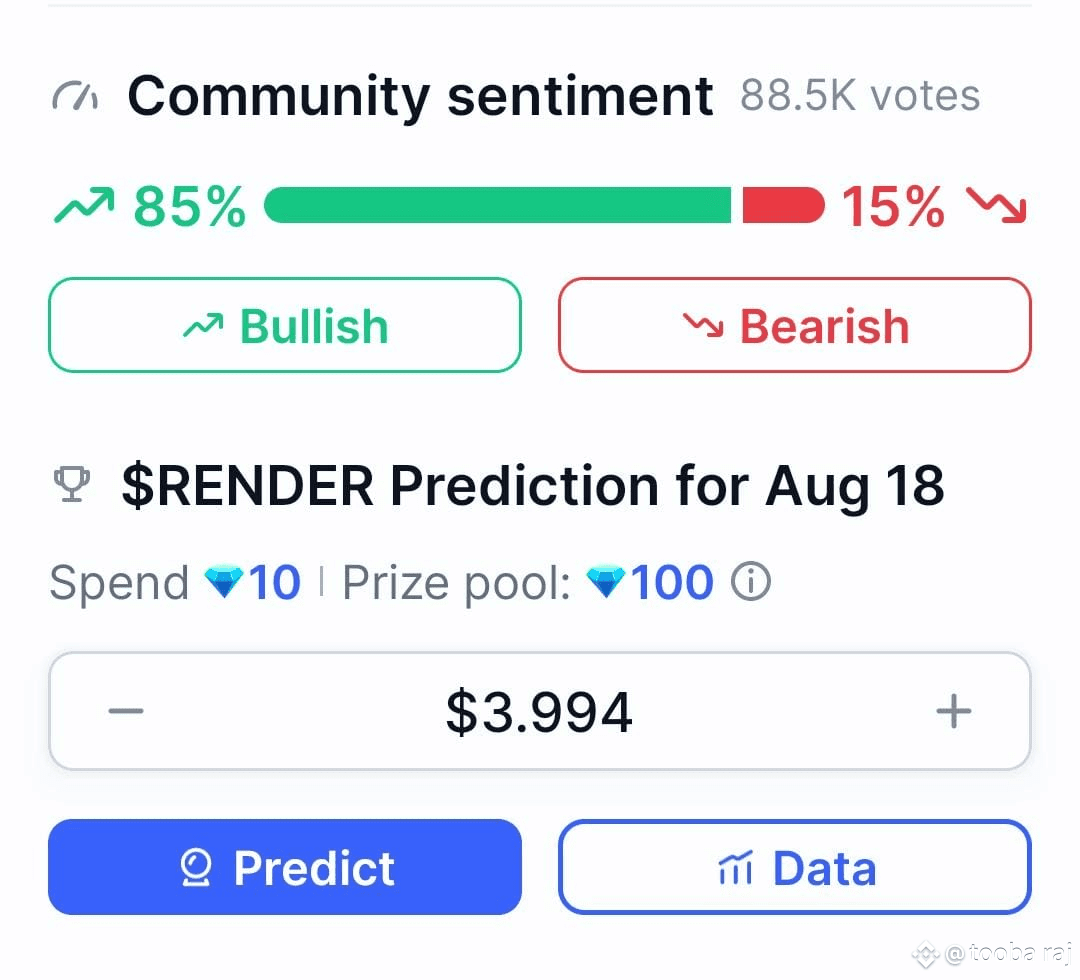The height and width of the screenshot is (980, 1080).
Task: Click the 85% bullish percentage label
Action: point(189,206)
